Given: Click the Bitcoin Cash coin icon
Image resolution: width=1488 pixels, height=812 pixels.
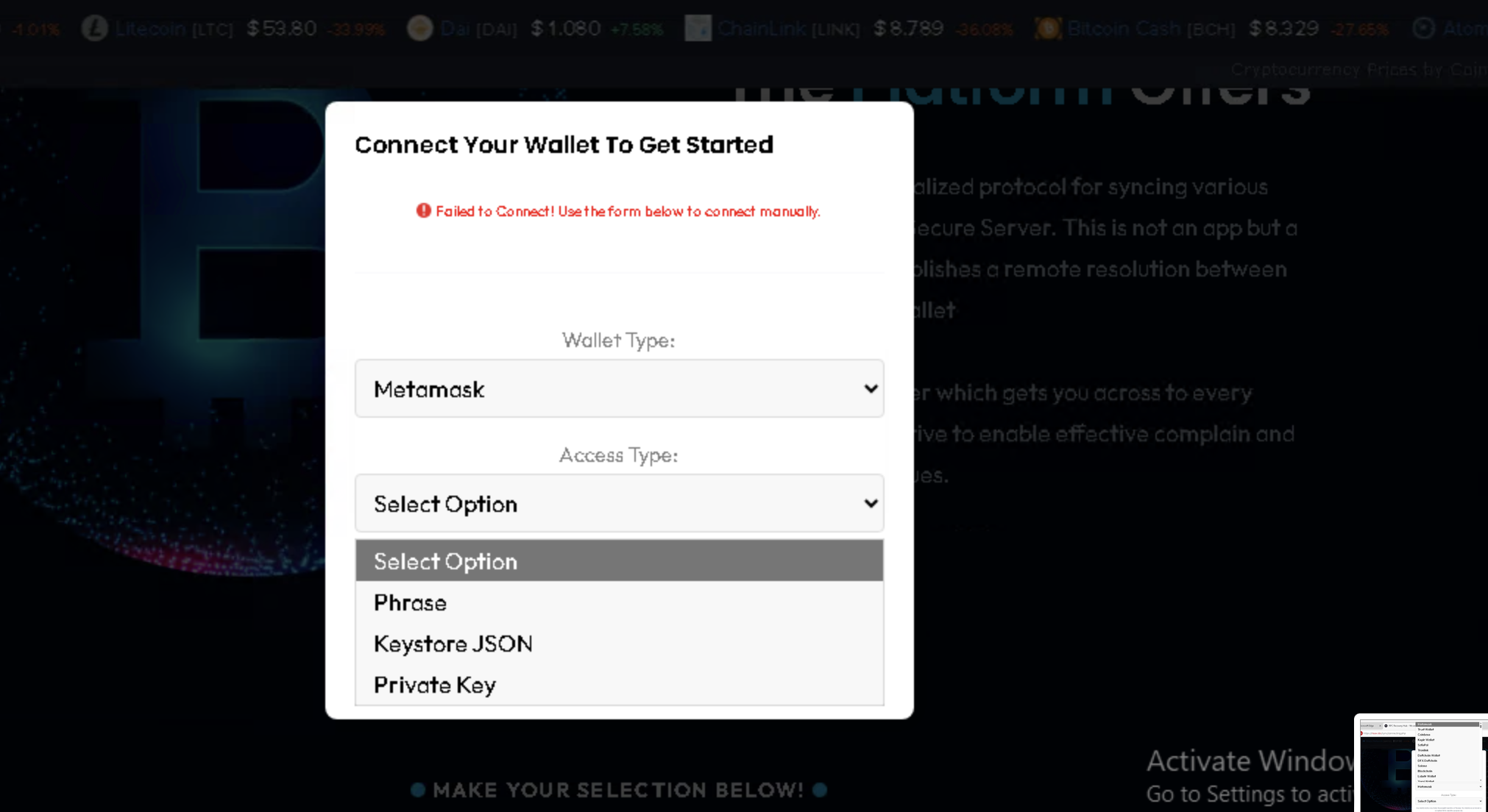Looking at the screenshot, I should coord(1048,29).
